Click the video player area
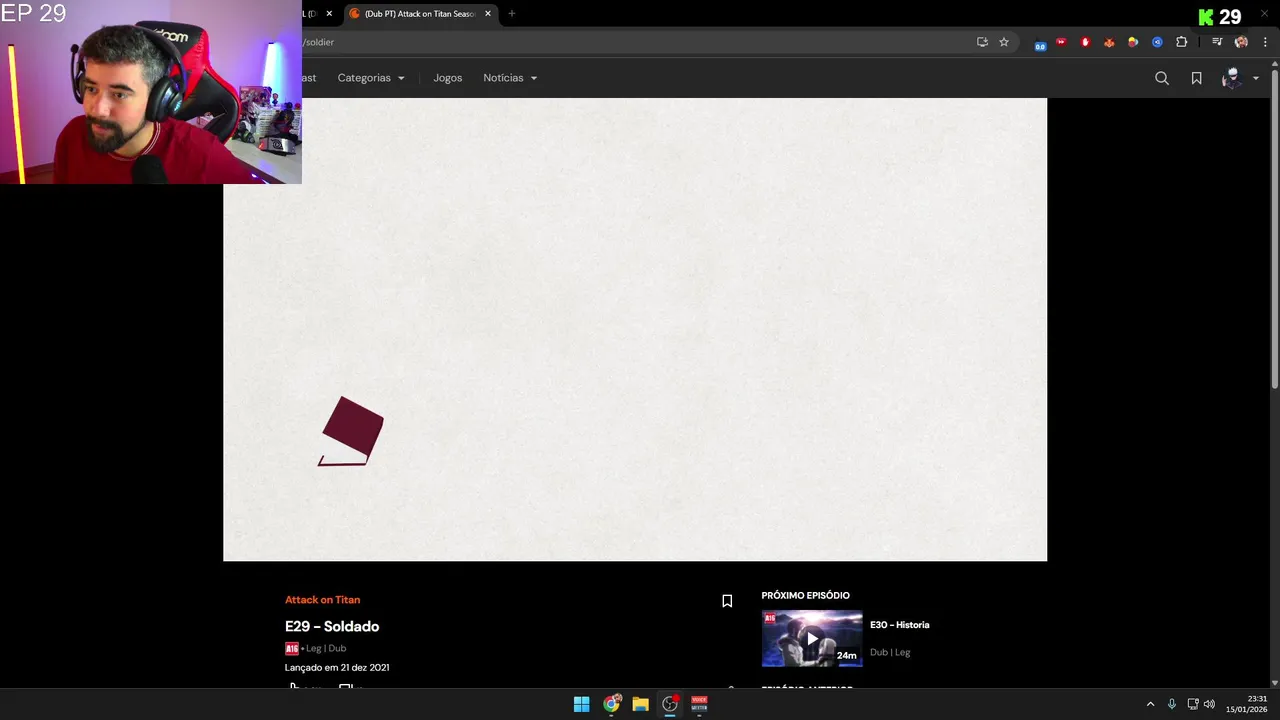 pyautogui.click(x=635, y=329)
